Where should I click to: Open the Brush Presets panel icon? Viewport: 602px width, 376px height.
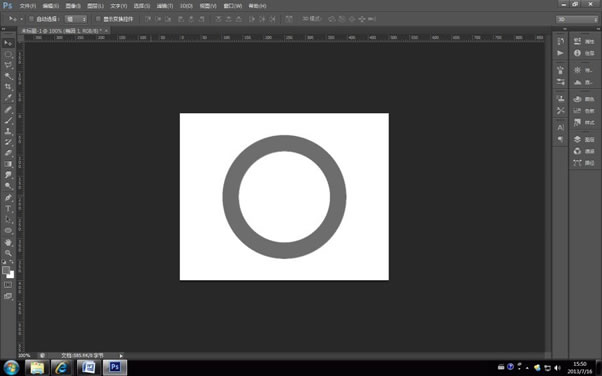[x=561, y=82]
